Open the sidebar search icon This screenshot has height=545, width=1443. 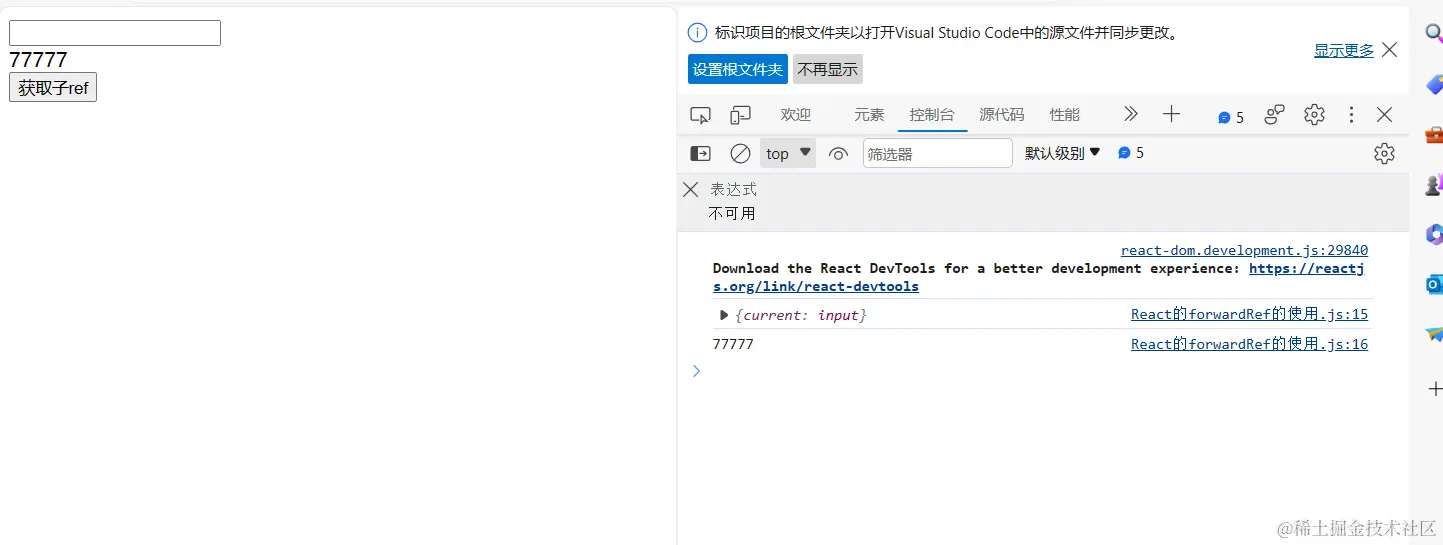tap(1435, 33)
